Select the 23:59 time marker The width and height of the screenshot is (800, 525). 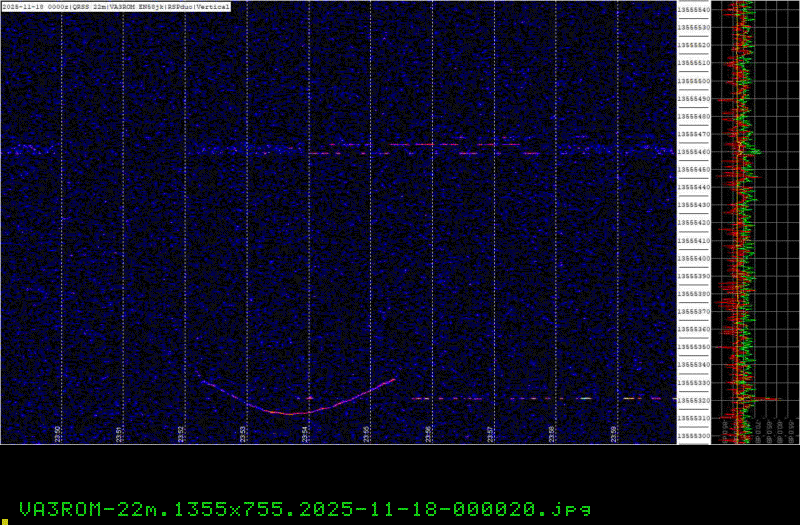[613, 432]
